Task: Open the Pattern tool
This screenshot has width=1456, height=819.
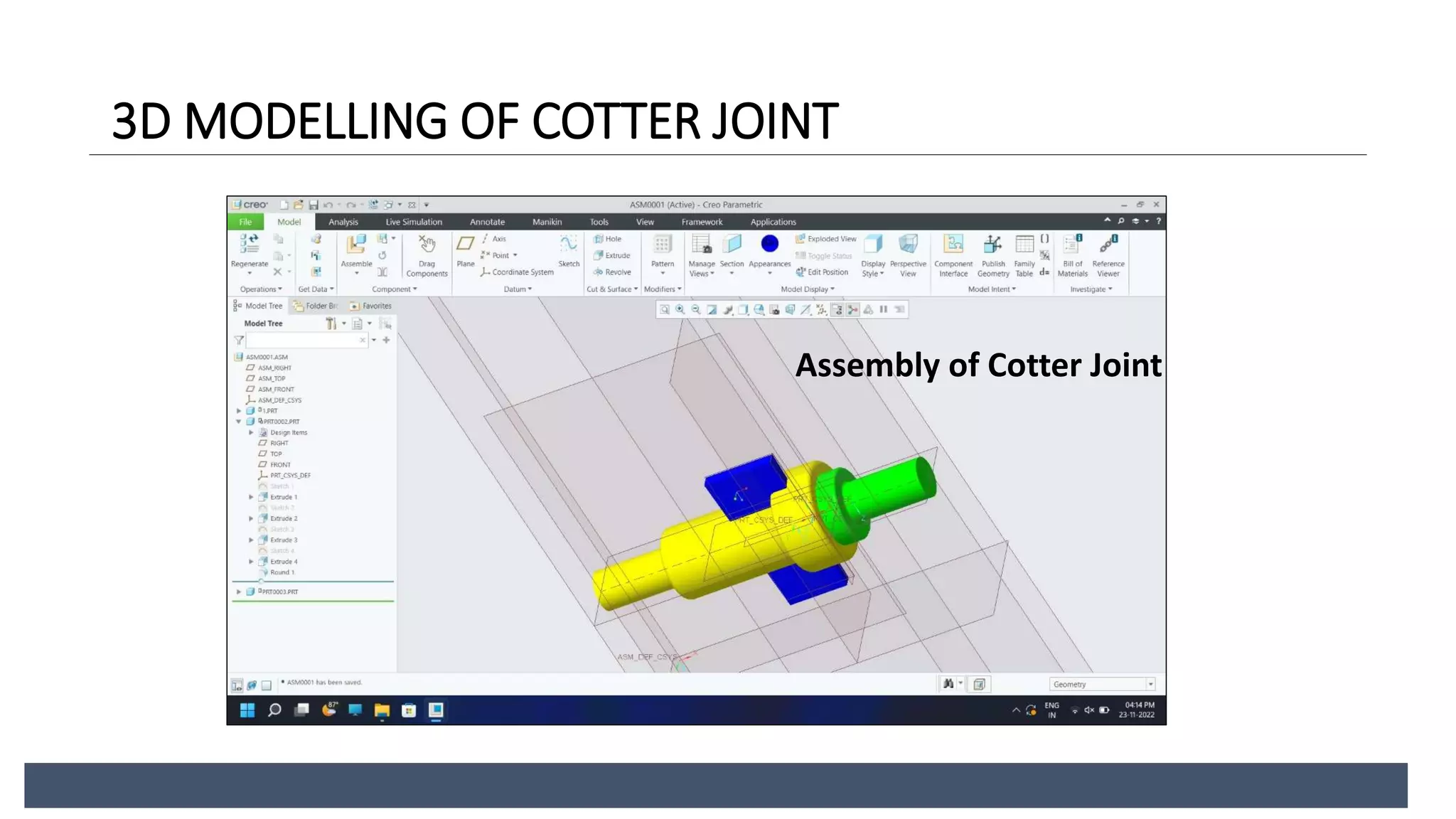Action: click(x=663, y=245)
